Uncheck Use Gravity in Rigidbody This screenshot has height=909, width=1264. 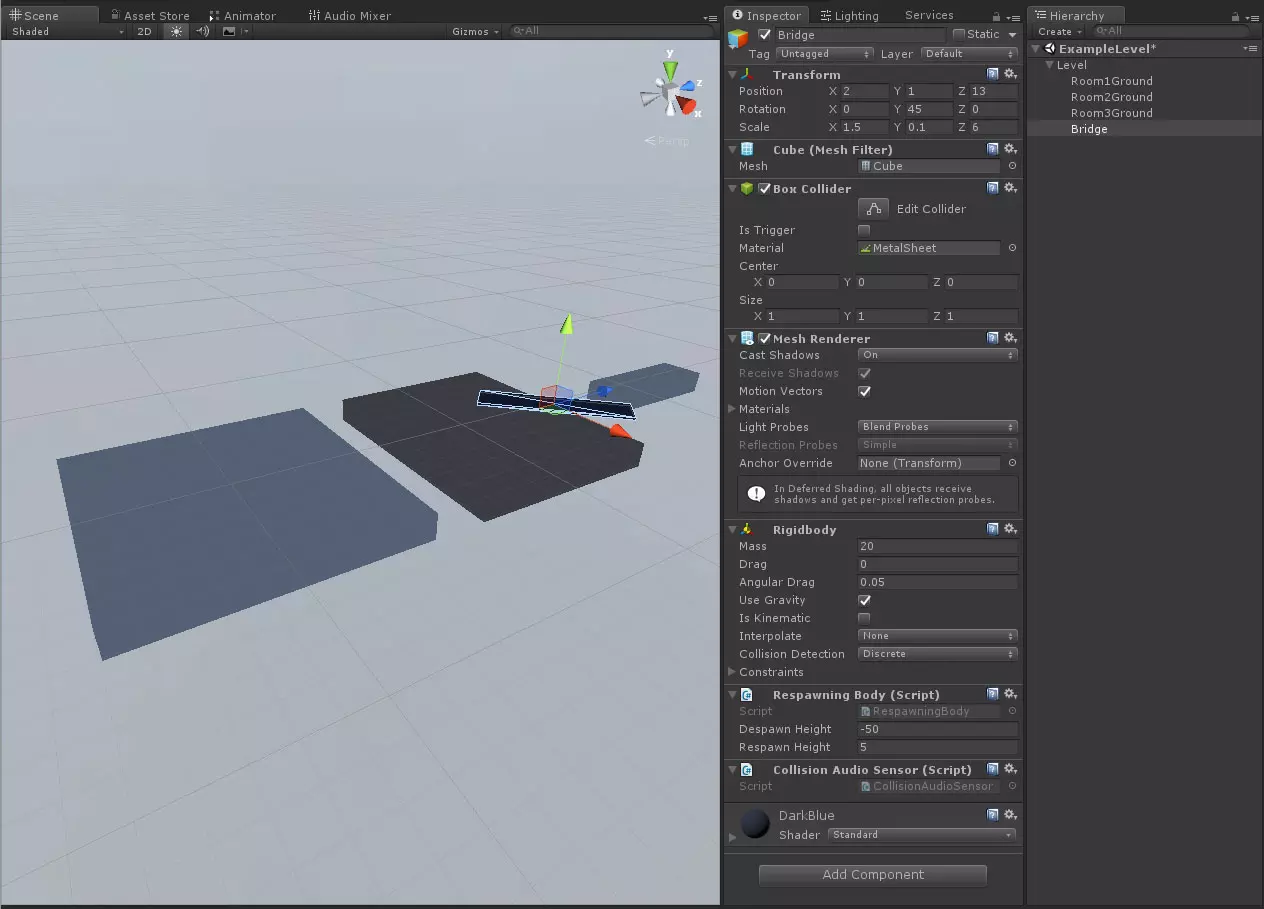coord(864,600)
